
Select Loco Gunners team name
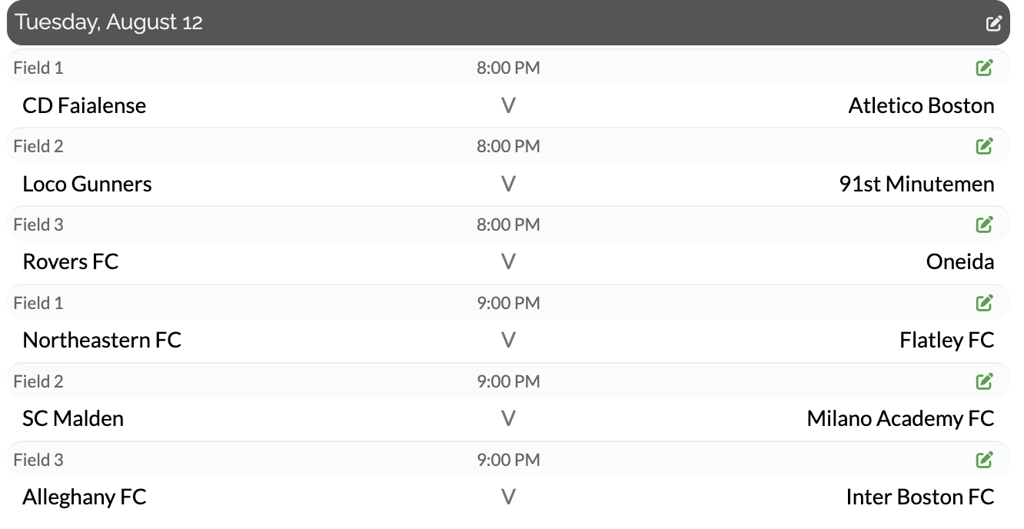pos(87,184)
